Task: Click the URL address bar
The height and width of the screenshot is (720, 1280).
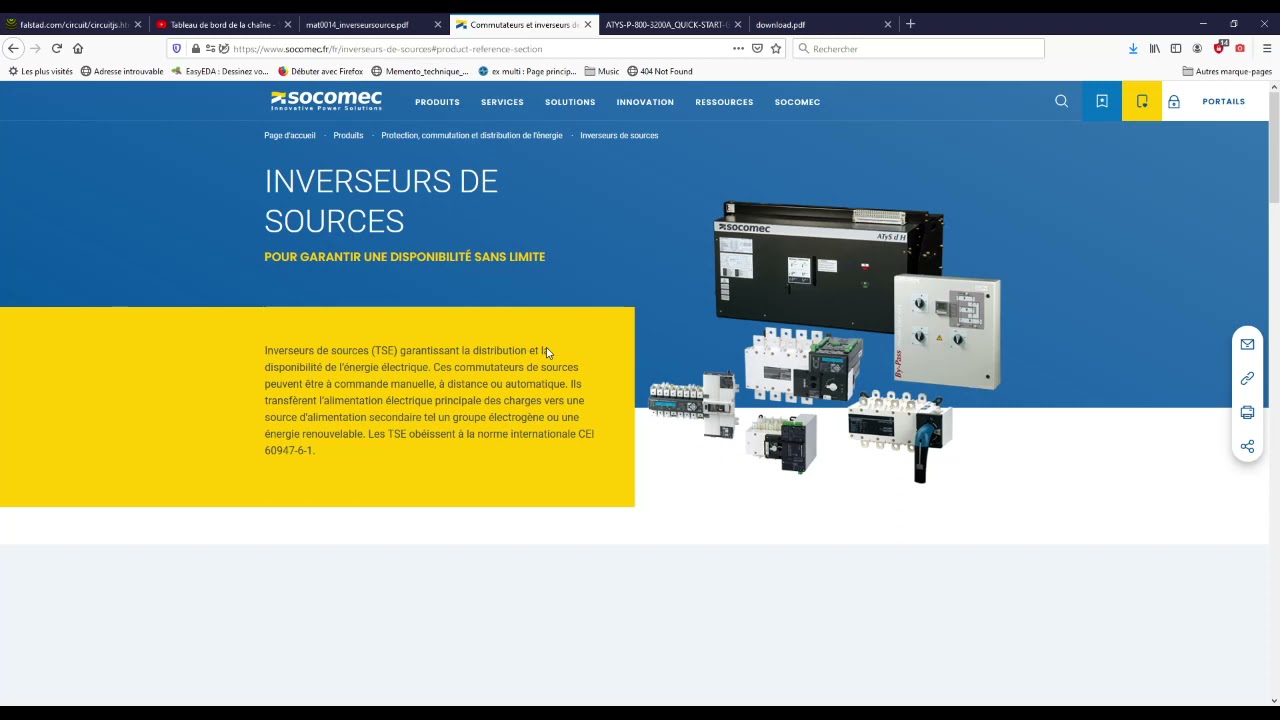Action: (480, 48)
